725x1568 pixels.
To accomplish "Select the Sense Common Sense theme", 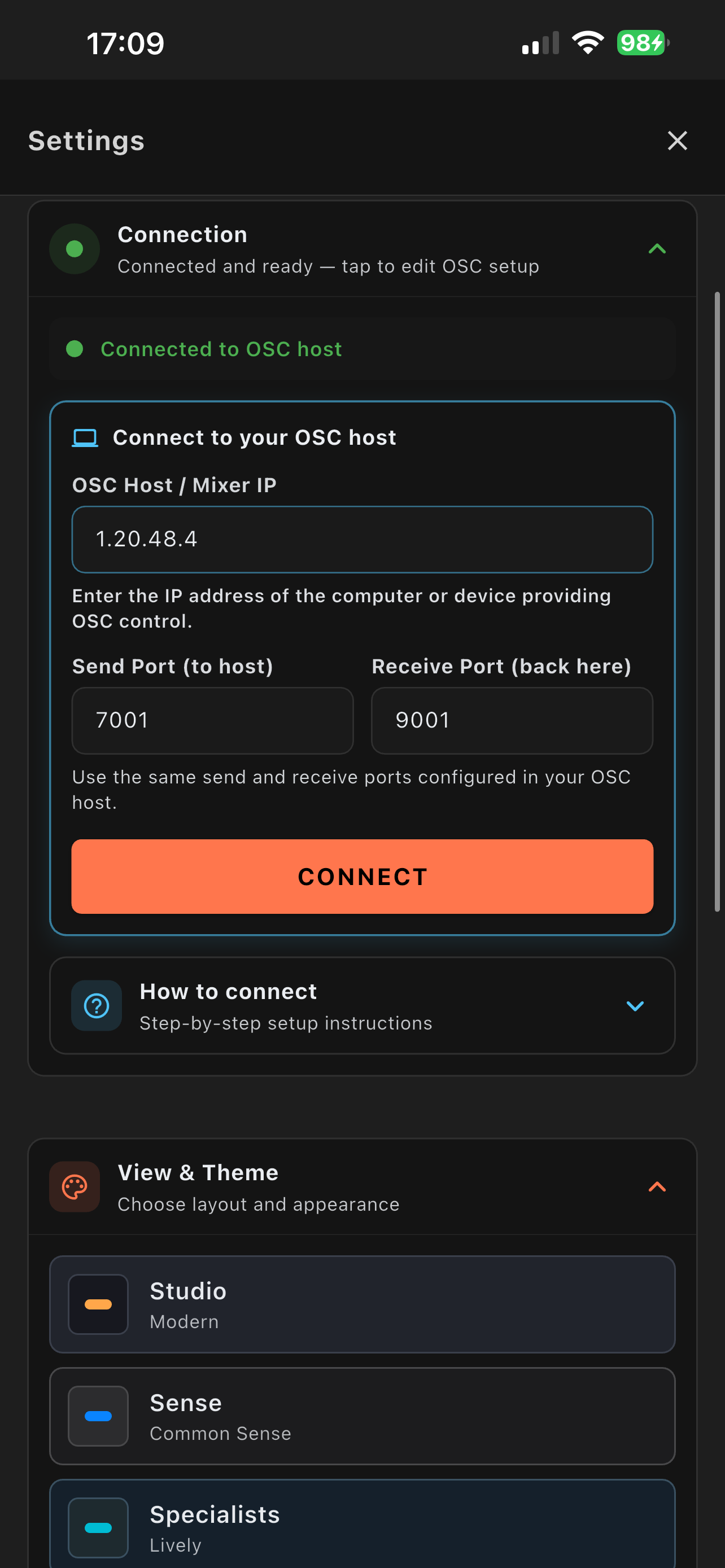I will [x=362, y=1417].
